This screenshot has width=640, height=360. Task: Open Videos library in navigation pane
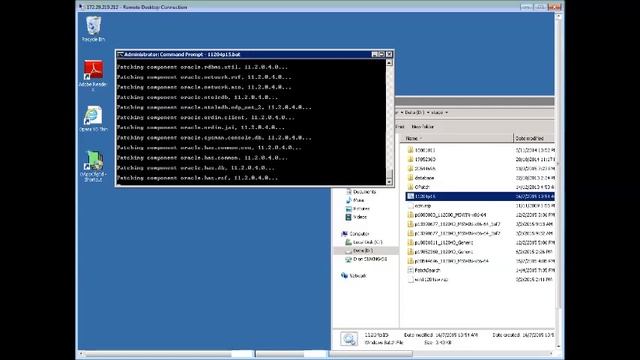click(x=356, y=217)
